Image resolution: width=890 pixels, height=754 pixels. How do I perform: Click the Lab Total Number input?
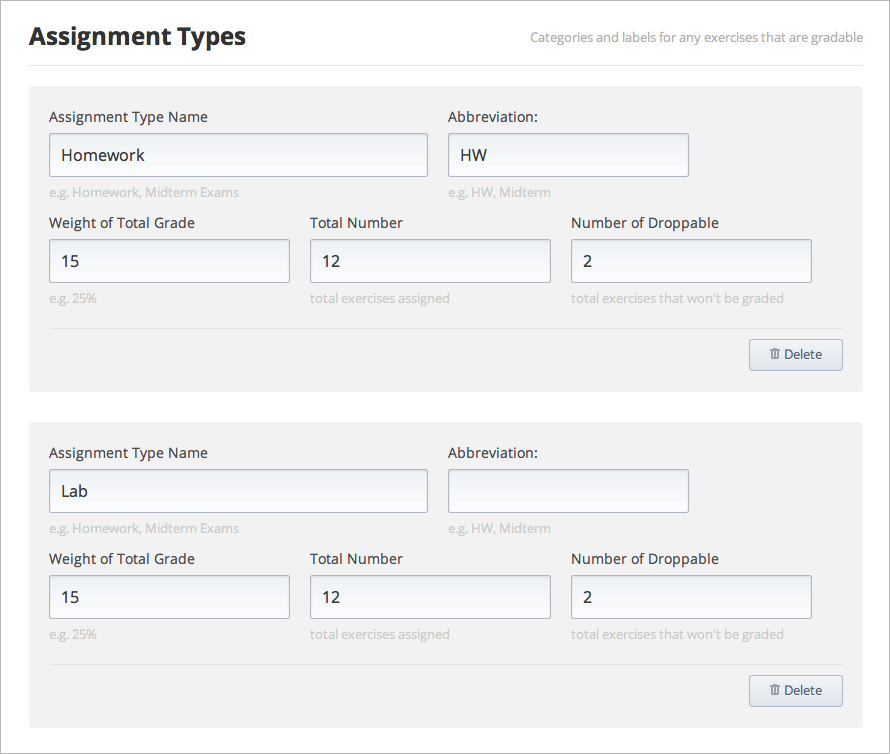(x=430, y=597)
